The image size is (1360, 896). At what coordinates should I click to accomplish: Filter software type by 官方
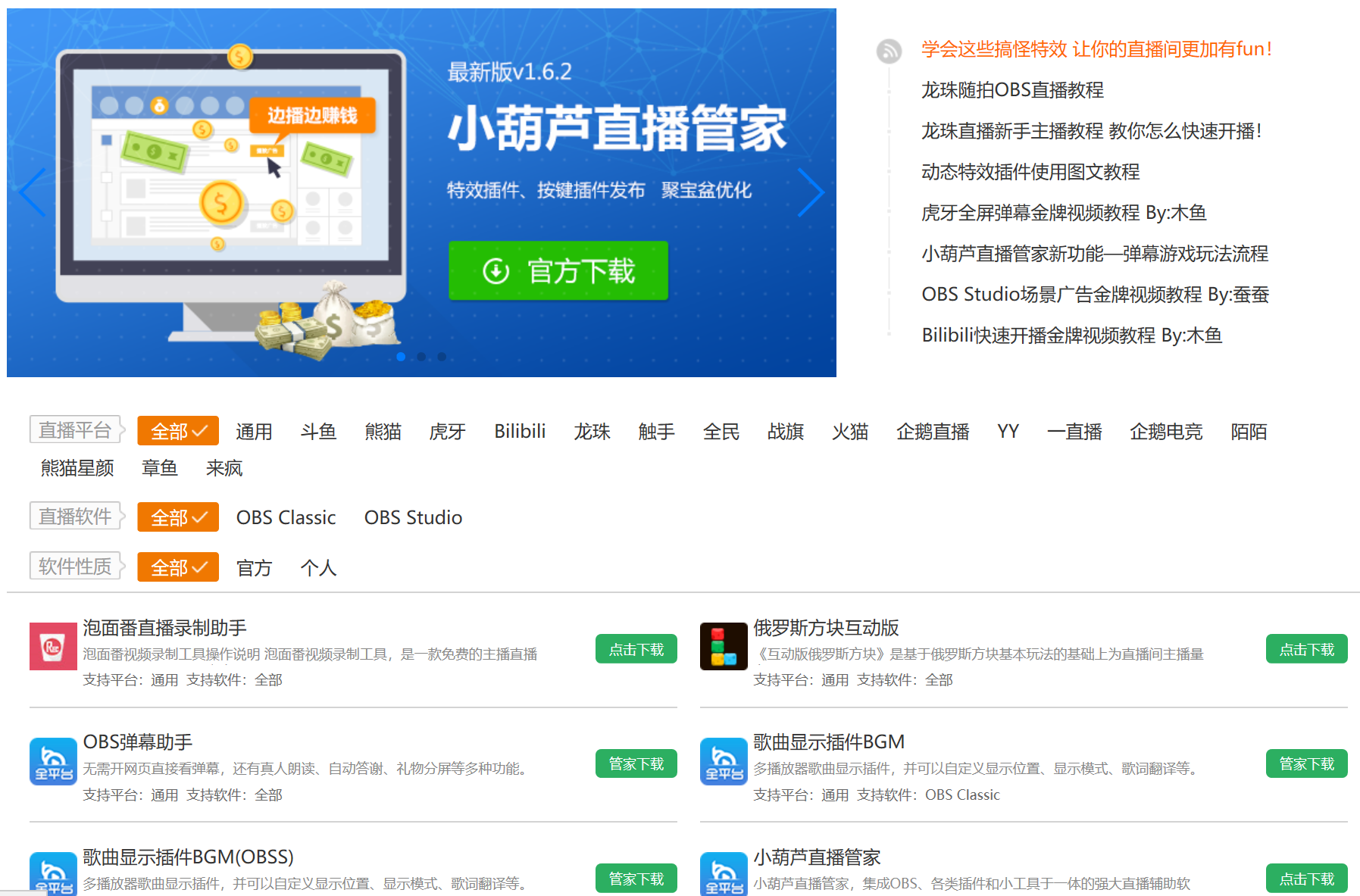point(254,568)
